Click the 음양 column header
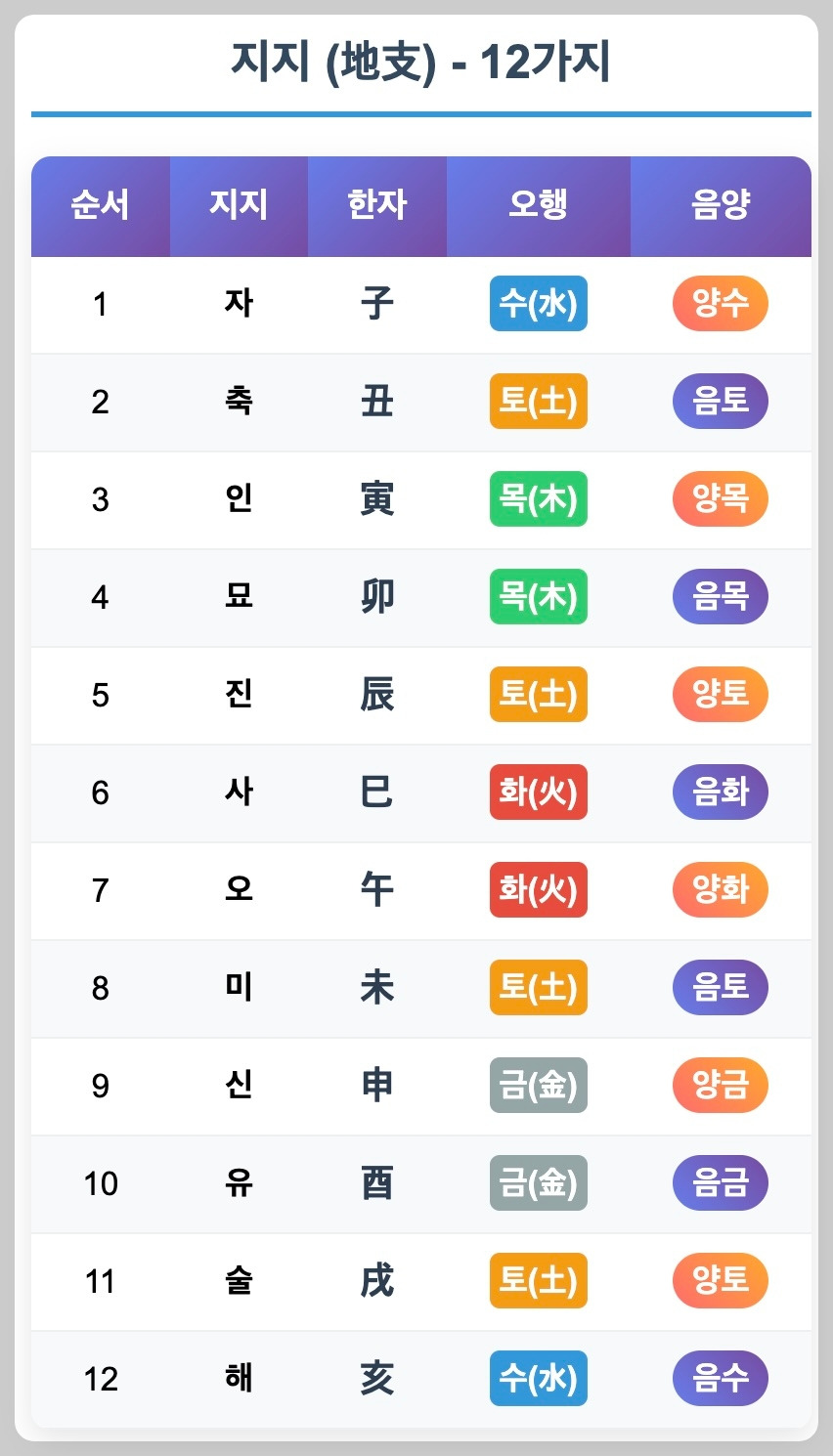Screen dimensions: 833x1456 pos(721,206)
